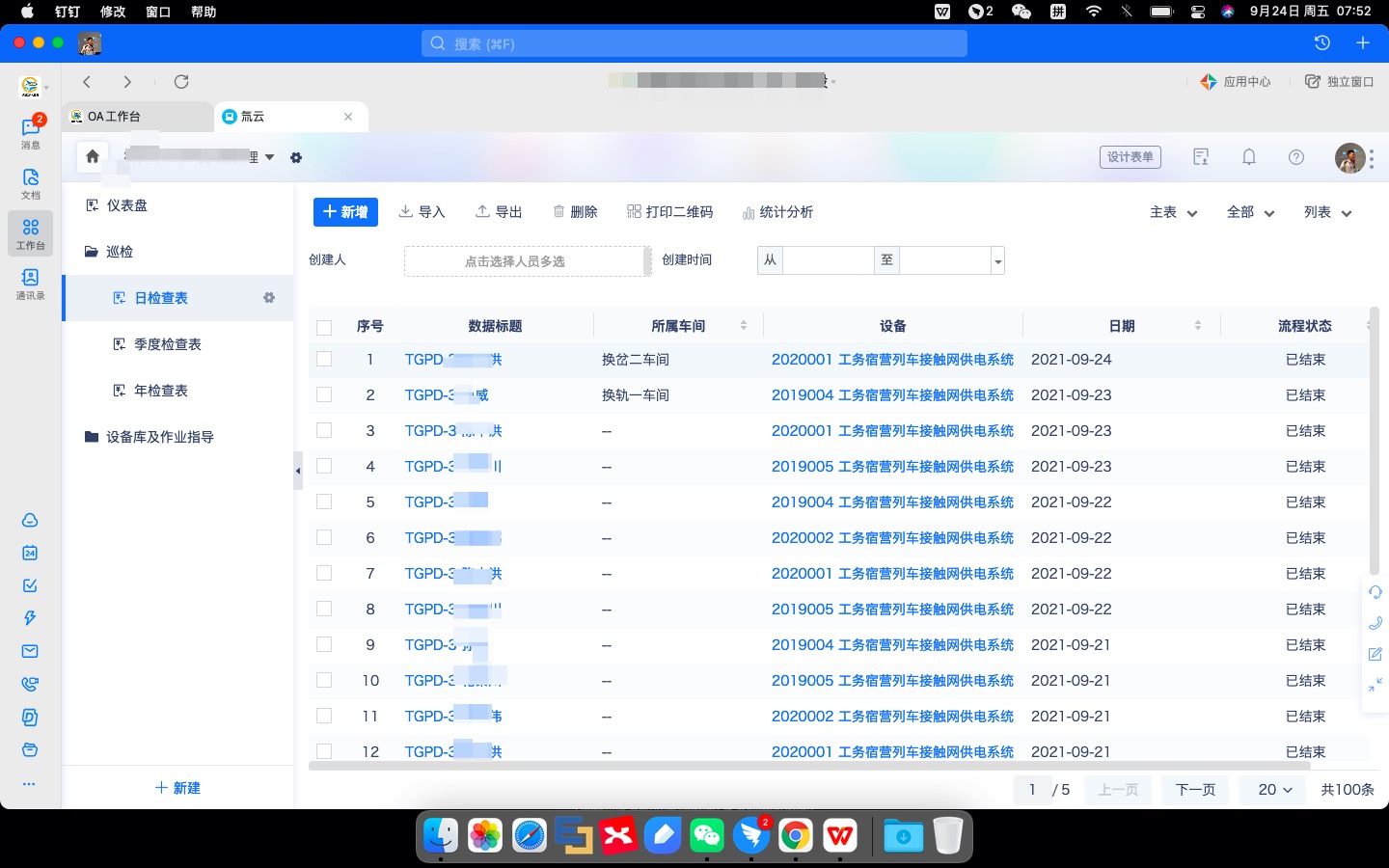Click the search field in title bar
This screenshot has width=1389, height=868.
pos(694,43)
